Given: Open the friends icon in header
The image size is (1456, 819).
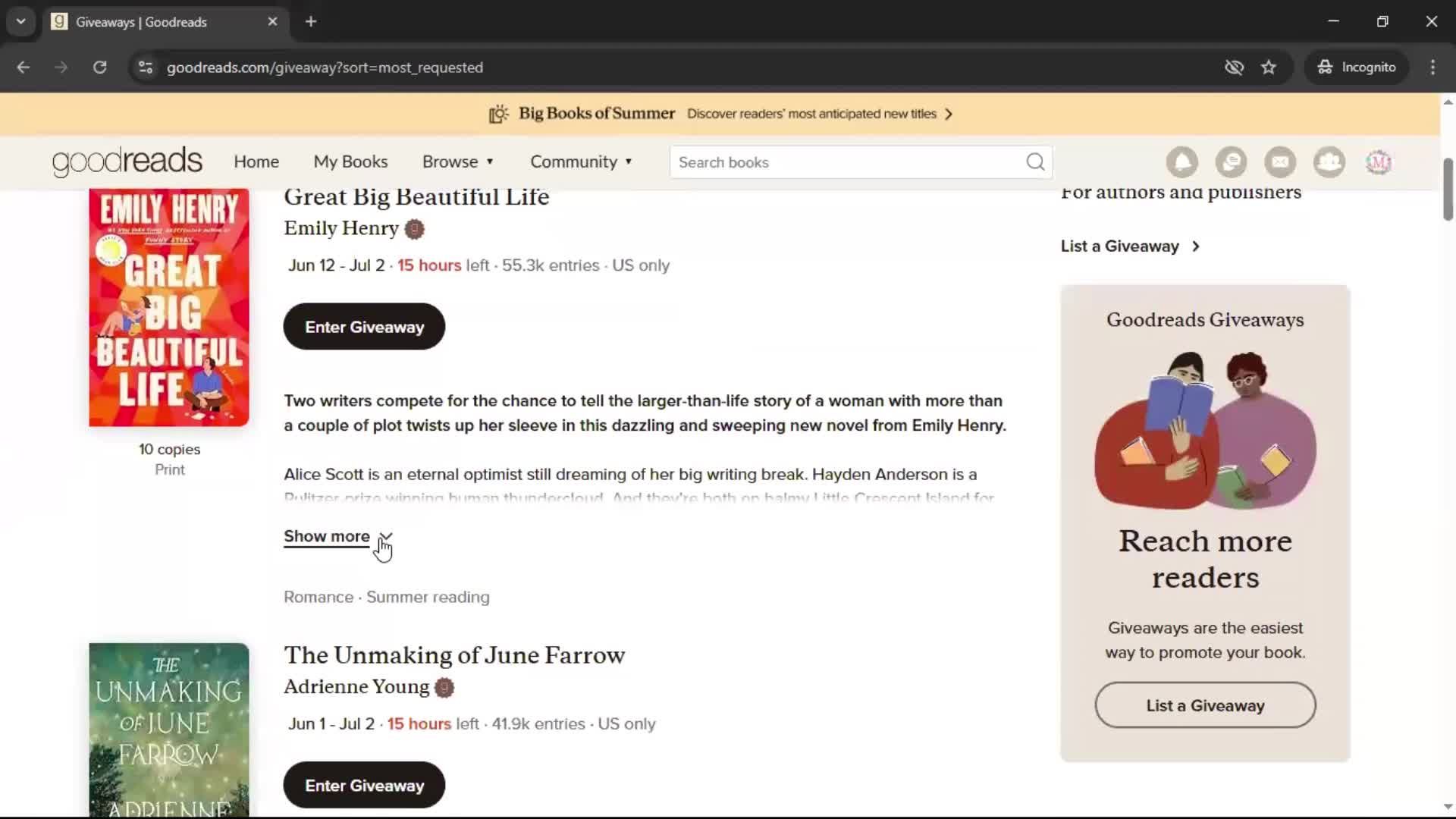Looking at the screenshot, I should (x=1329, y=162).
